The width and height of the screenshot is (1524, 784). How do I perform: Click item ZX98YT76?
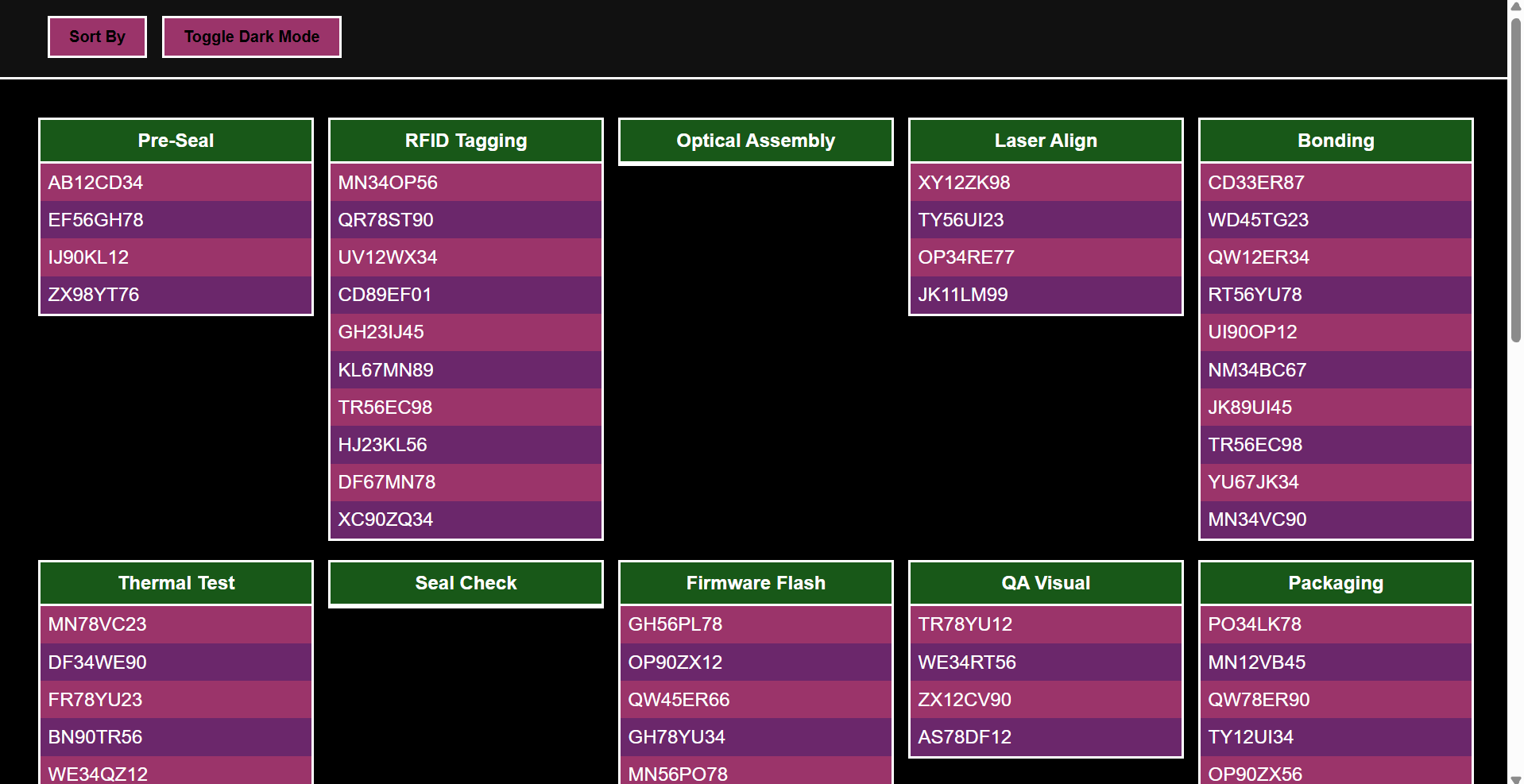[x=176, y=295]
